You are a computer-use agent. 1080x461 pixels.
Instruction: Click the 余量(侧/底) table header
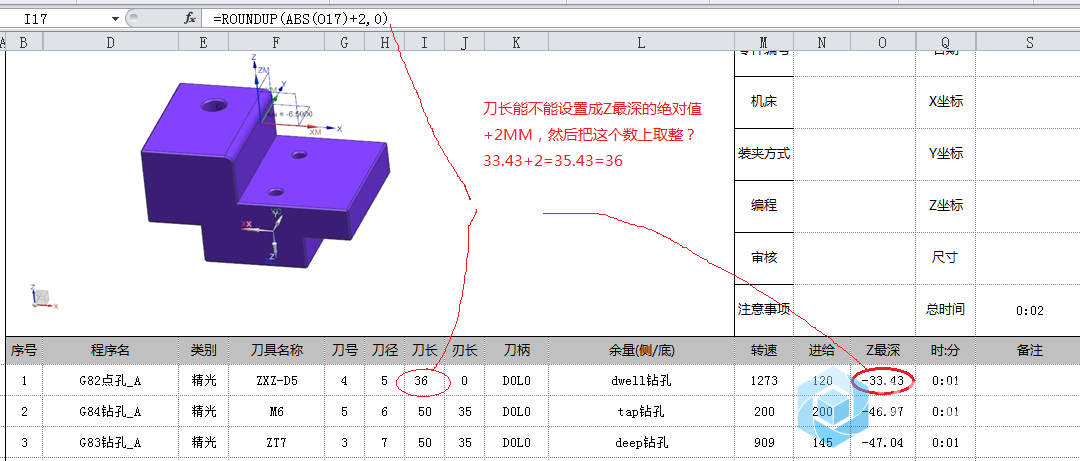click(x=641, y=351)
